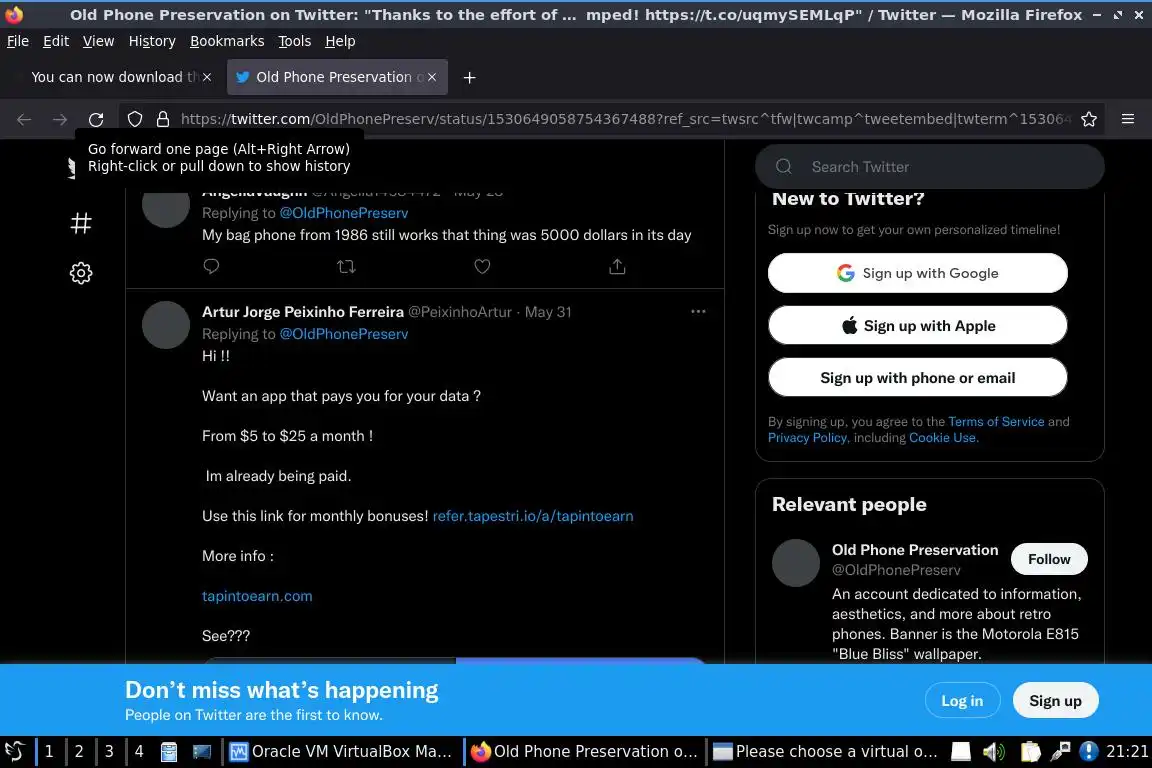Click Sign up with Apple
1152x768 pixels.
click(918, 326)
